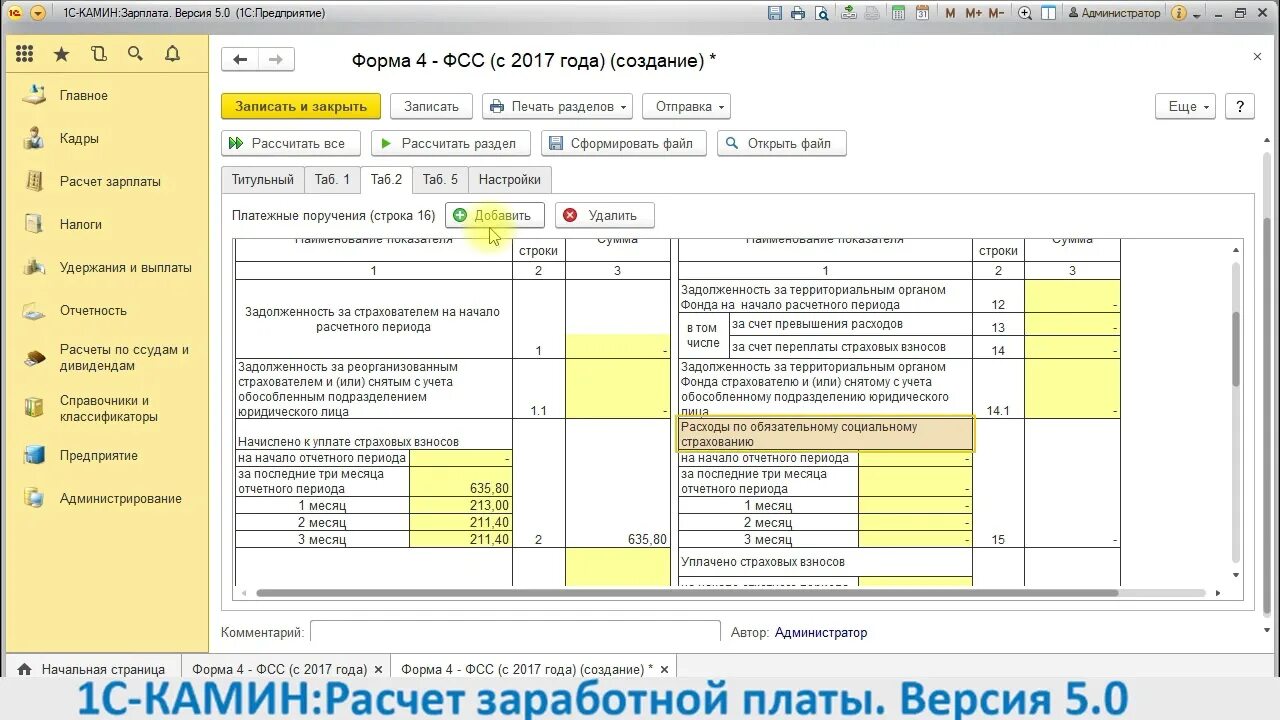
Task: Click the help question mark button
Action: [x=1240, y=106]
